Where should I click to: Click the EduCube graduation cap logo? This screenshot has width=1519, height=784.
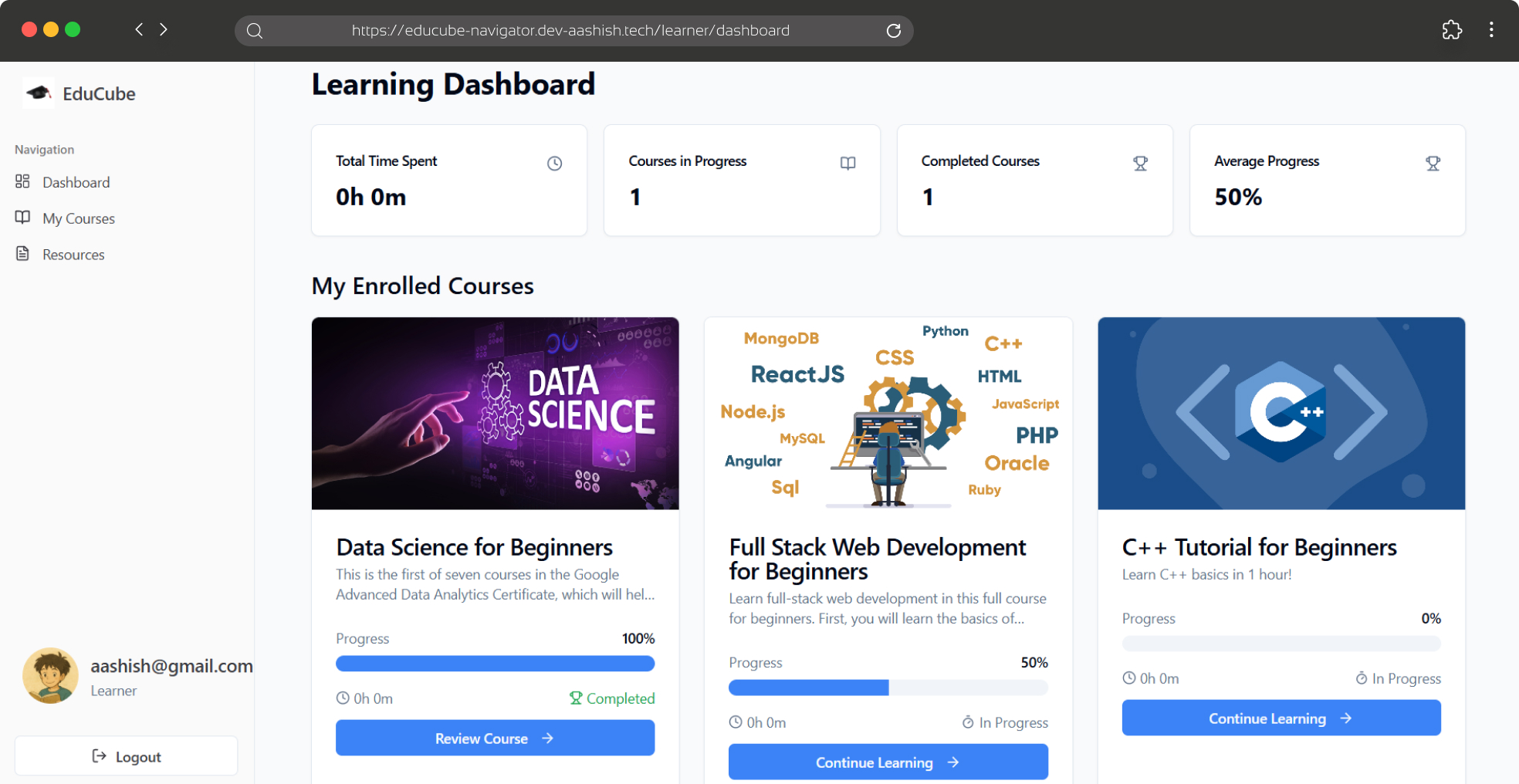coord(39,93)
